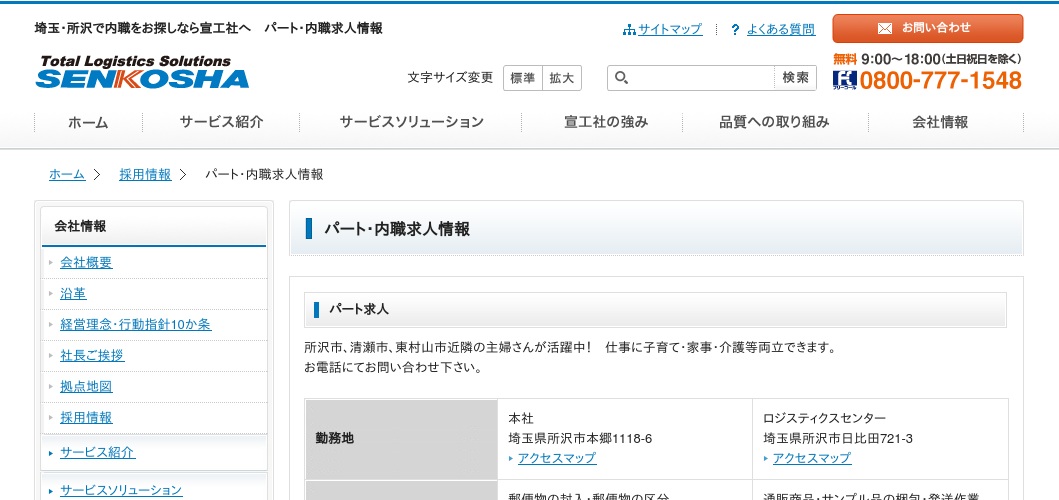Open 会社概要 in the sidebar
The image size is (1059, 500).
(x=86, y=263)
